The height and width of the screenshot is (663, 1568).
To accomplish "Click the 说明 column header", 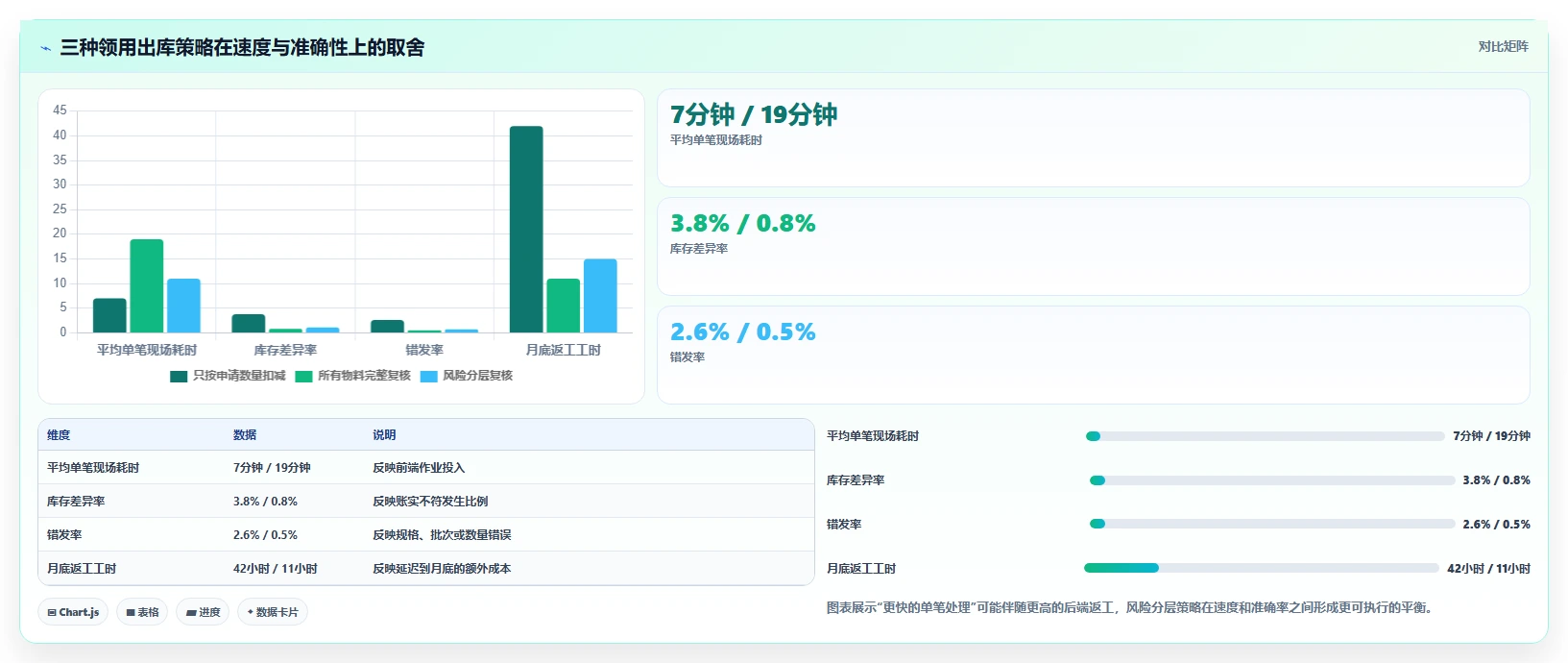I will pos(384,435).
